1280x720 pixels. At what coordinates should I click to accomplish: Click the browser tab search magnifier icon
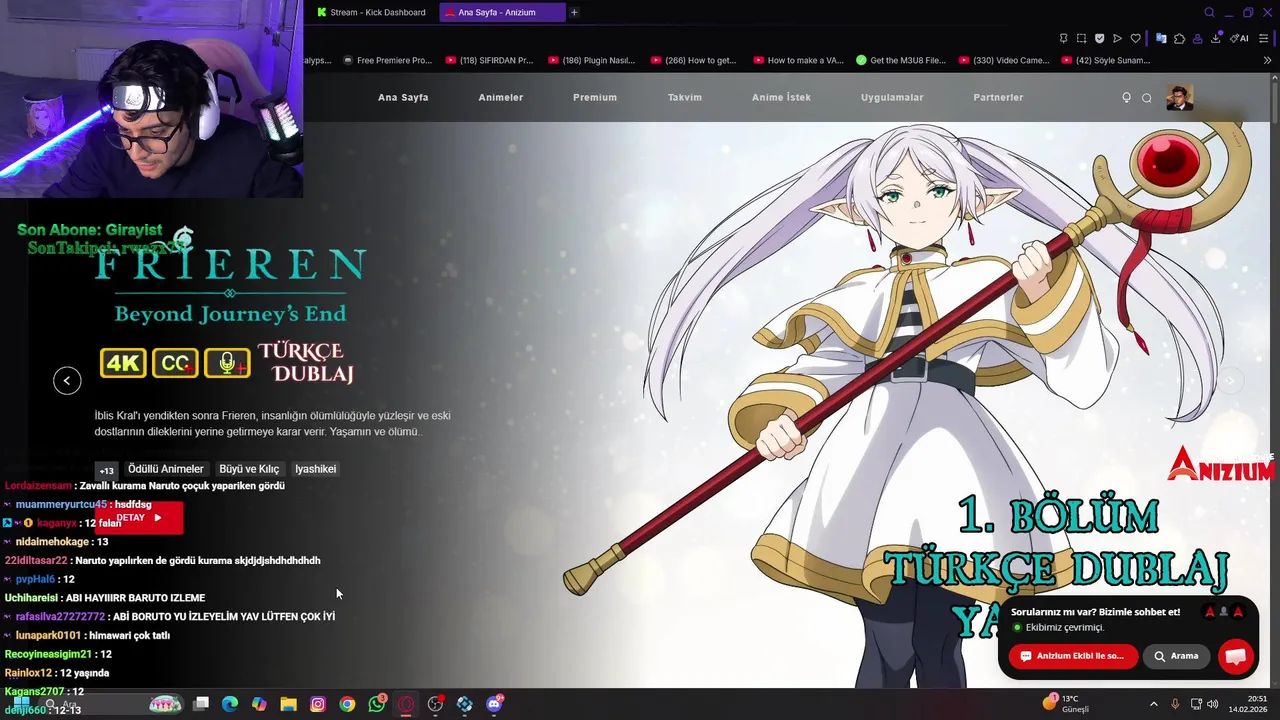click(x=1209, y=13)
